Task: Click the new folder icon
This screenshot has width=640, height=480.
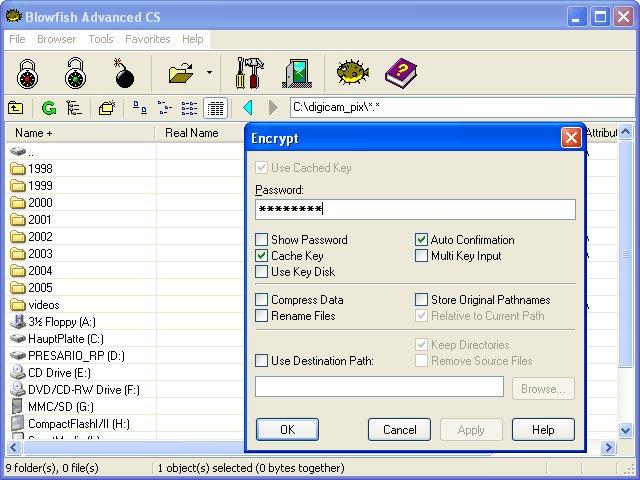Action: [107, 108]
